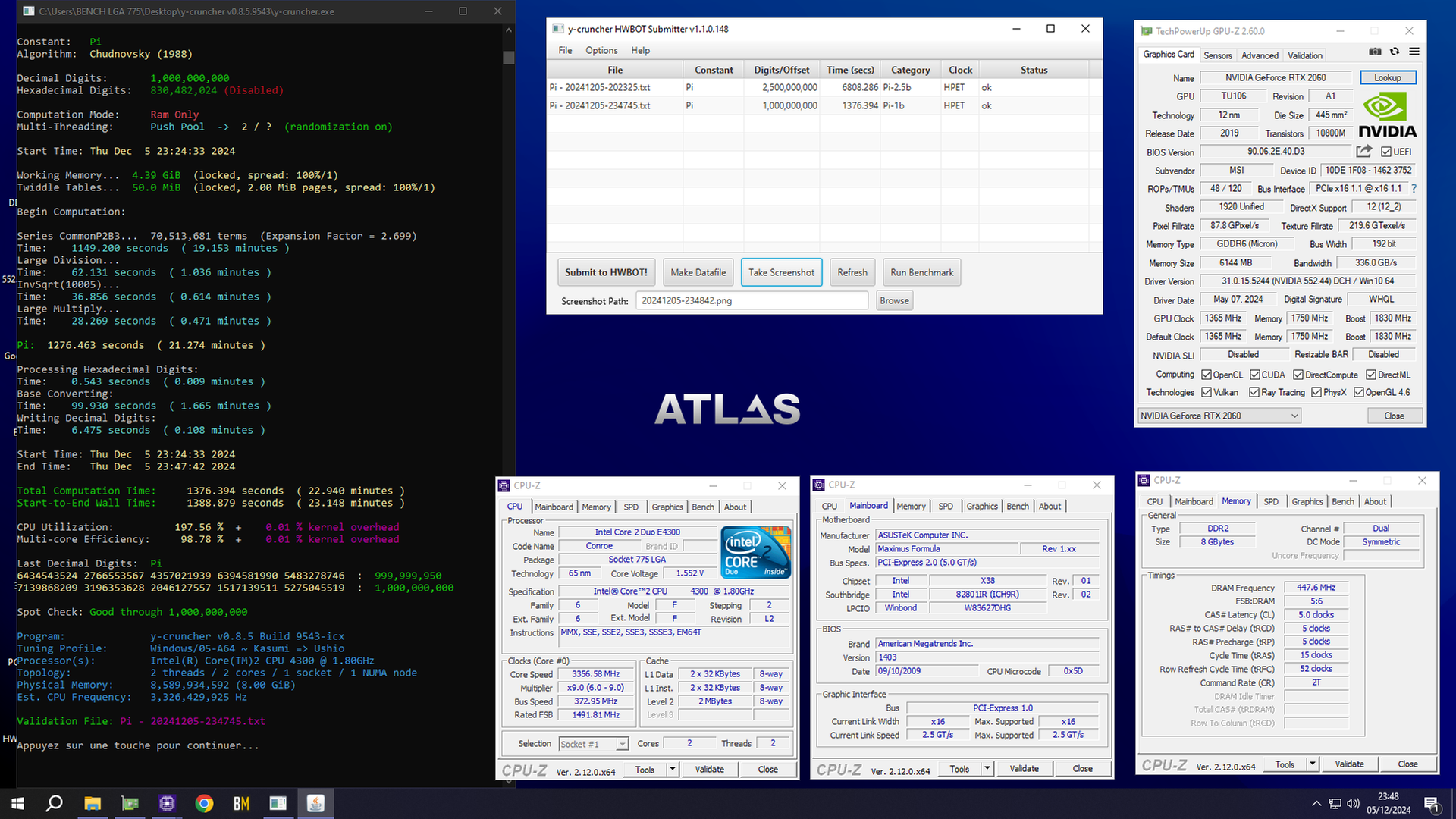Toggle the Ray Tracing checkbox

point(1254,392)
